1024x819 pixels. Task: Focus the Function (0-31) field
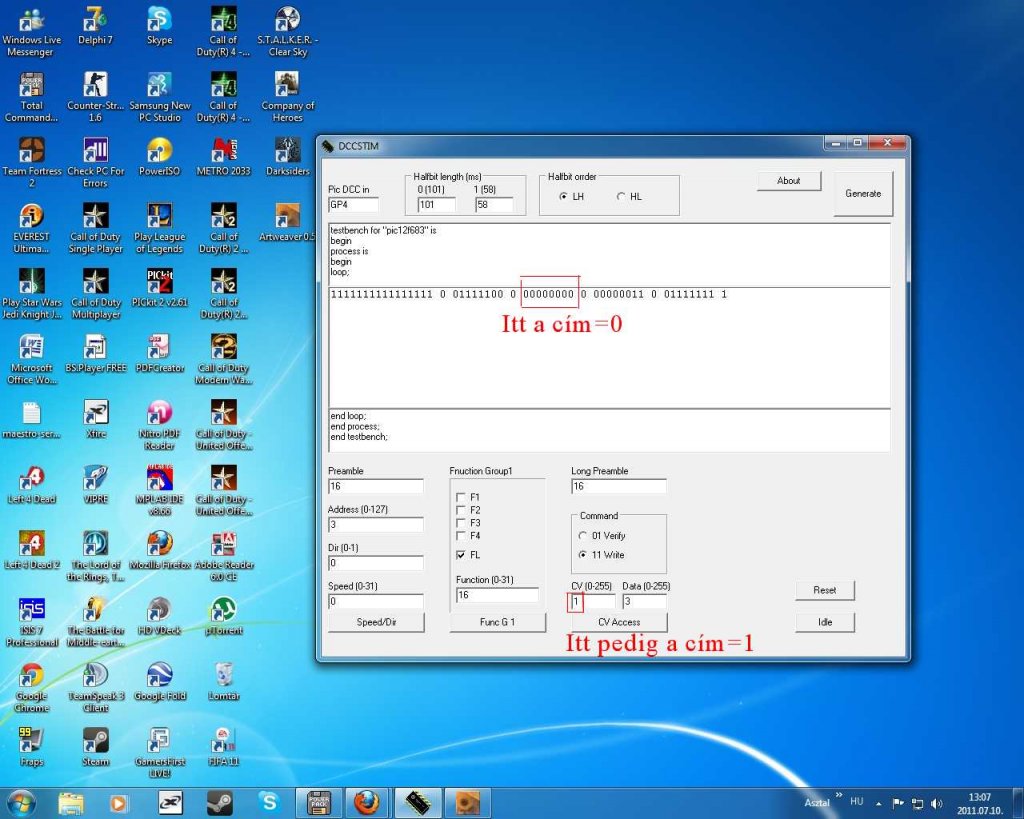coord(497,595)
